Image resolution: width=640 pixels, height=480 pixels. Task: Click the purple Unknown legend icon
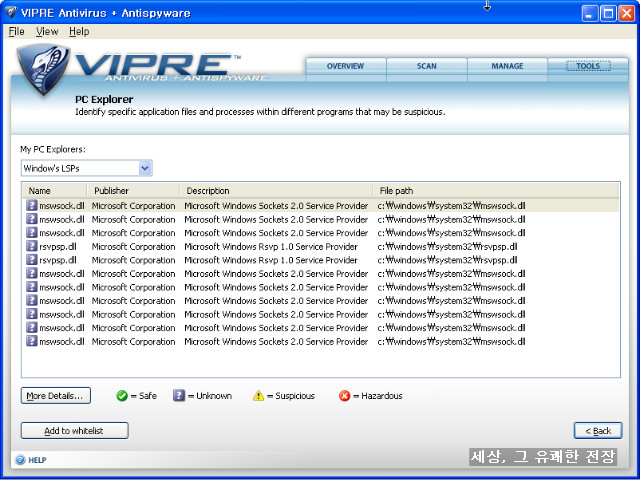[x=179, y=396]
